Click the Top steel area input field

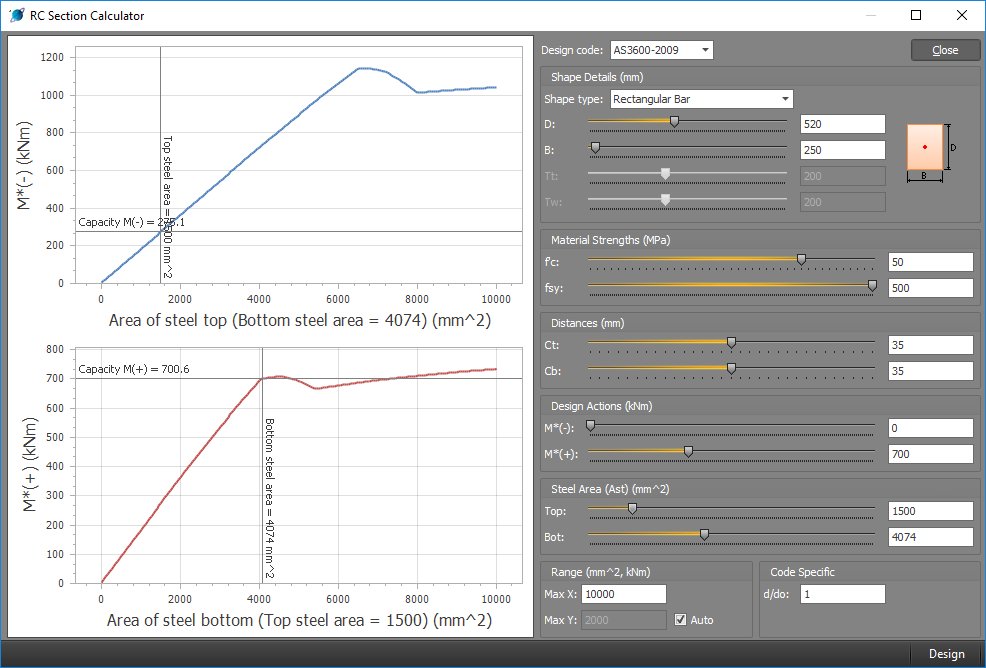click(x=930, y=511)
